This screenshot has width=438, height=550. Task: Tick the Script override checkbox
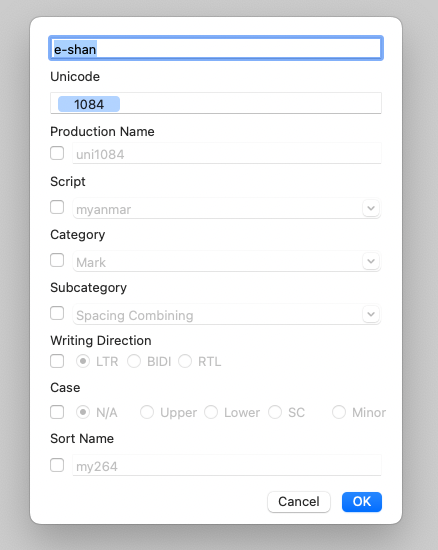coord(57,207)
